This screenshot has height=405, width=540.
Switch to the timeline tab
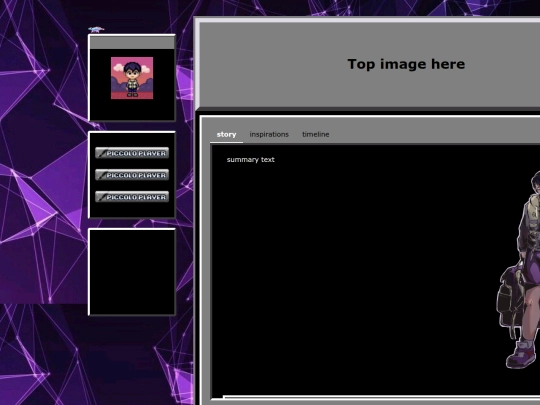coord(315,134)
